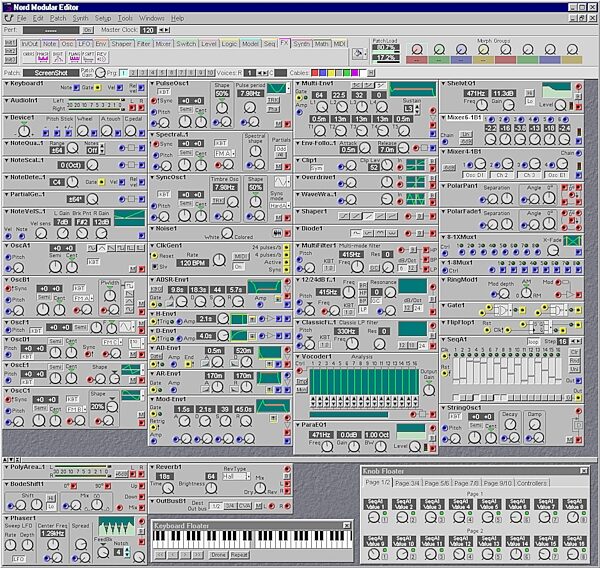Toggle Repeat on the Keyboard Floater

[x=240, y=555]
